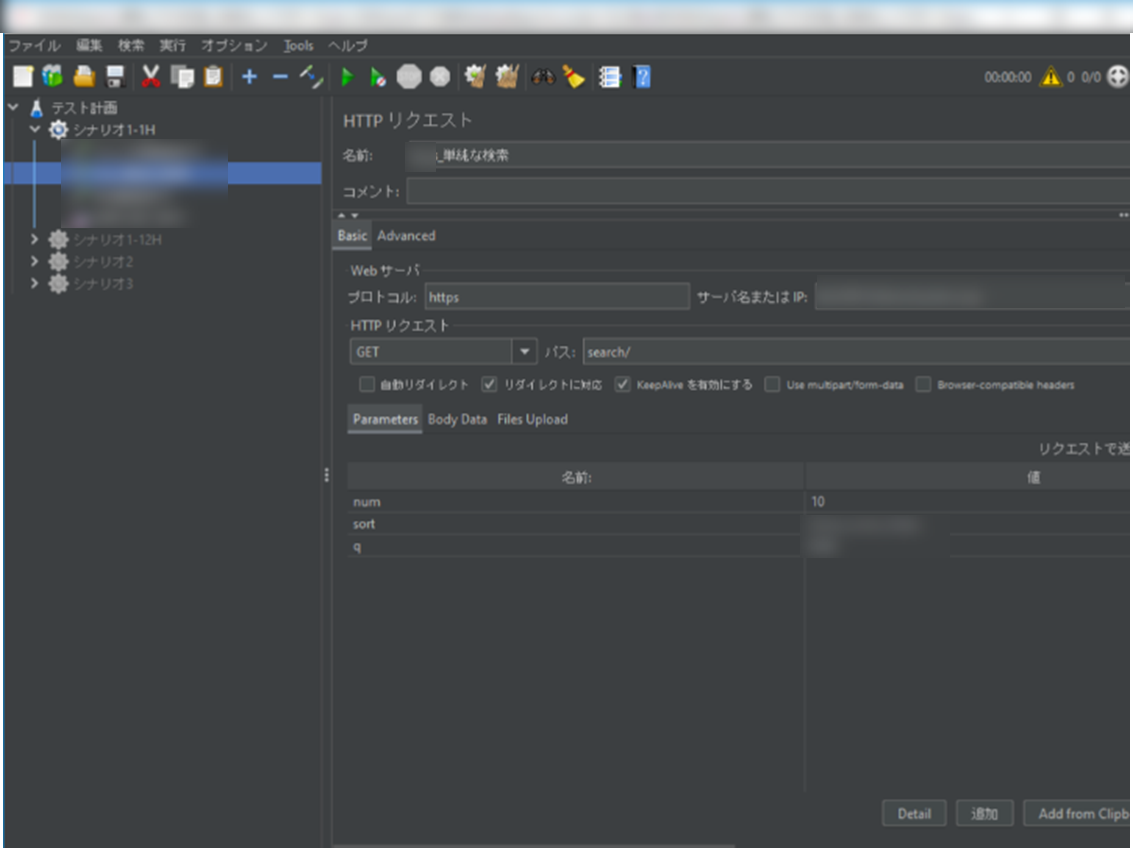Toggle KeepAlive を有効にする checkbox
This screenshot has height=848, width=1133.
(x=622, y=384)
